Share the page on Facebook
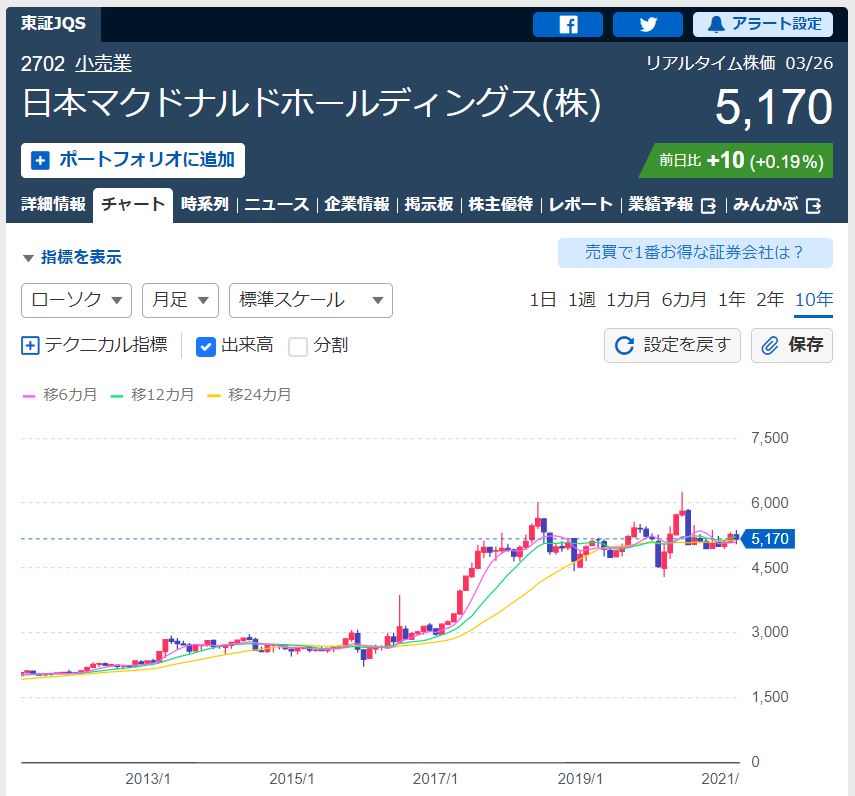Image resolution: width=855 pixels, height=796 pixels. click(x=568, y=25)
